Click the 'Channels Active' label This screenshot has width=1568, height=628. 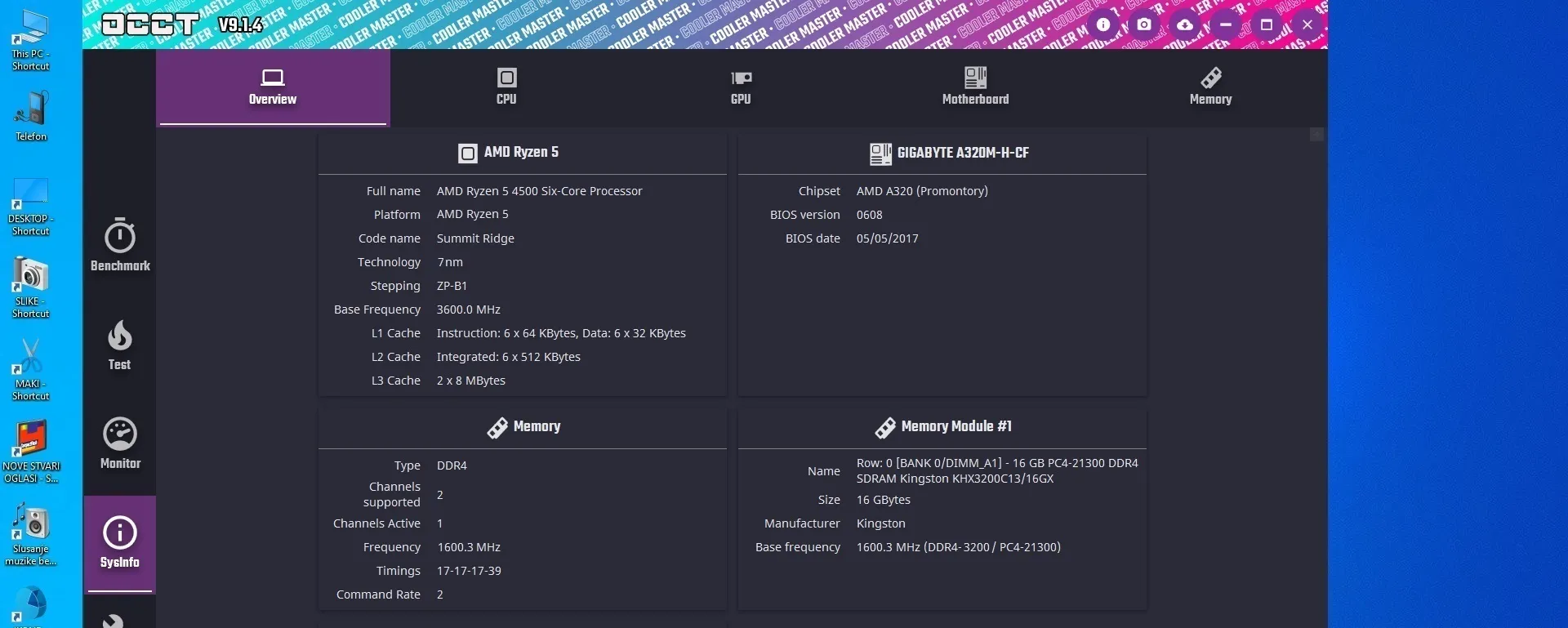point(376,523)
